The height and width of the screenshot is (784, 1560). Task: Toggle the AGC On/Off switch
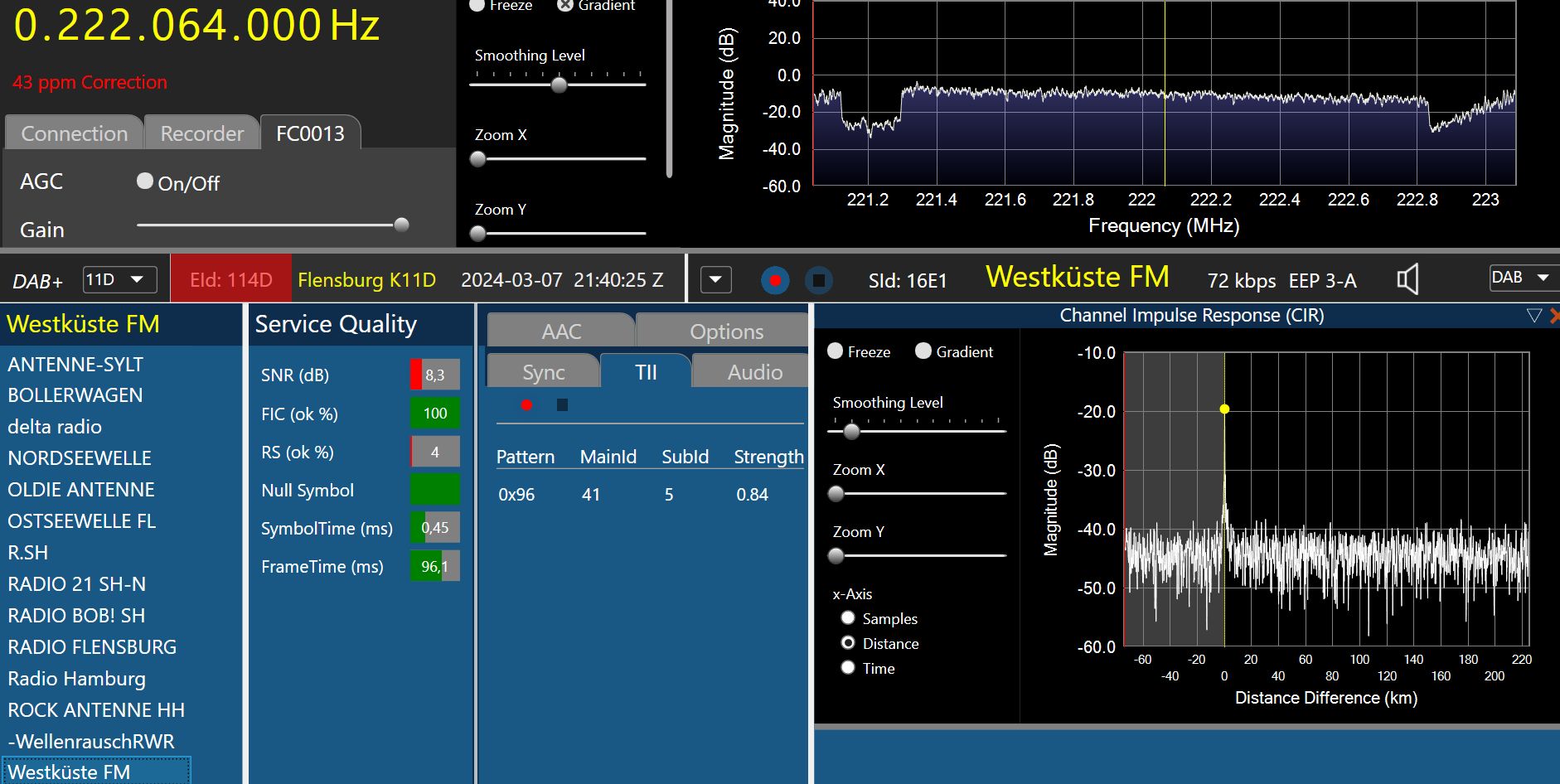[145, 181]
